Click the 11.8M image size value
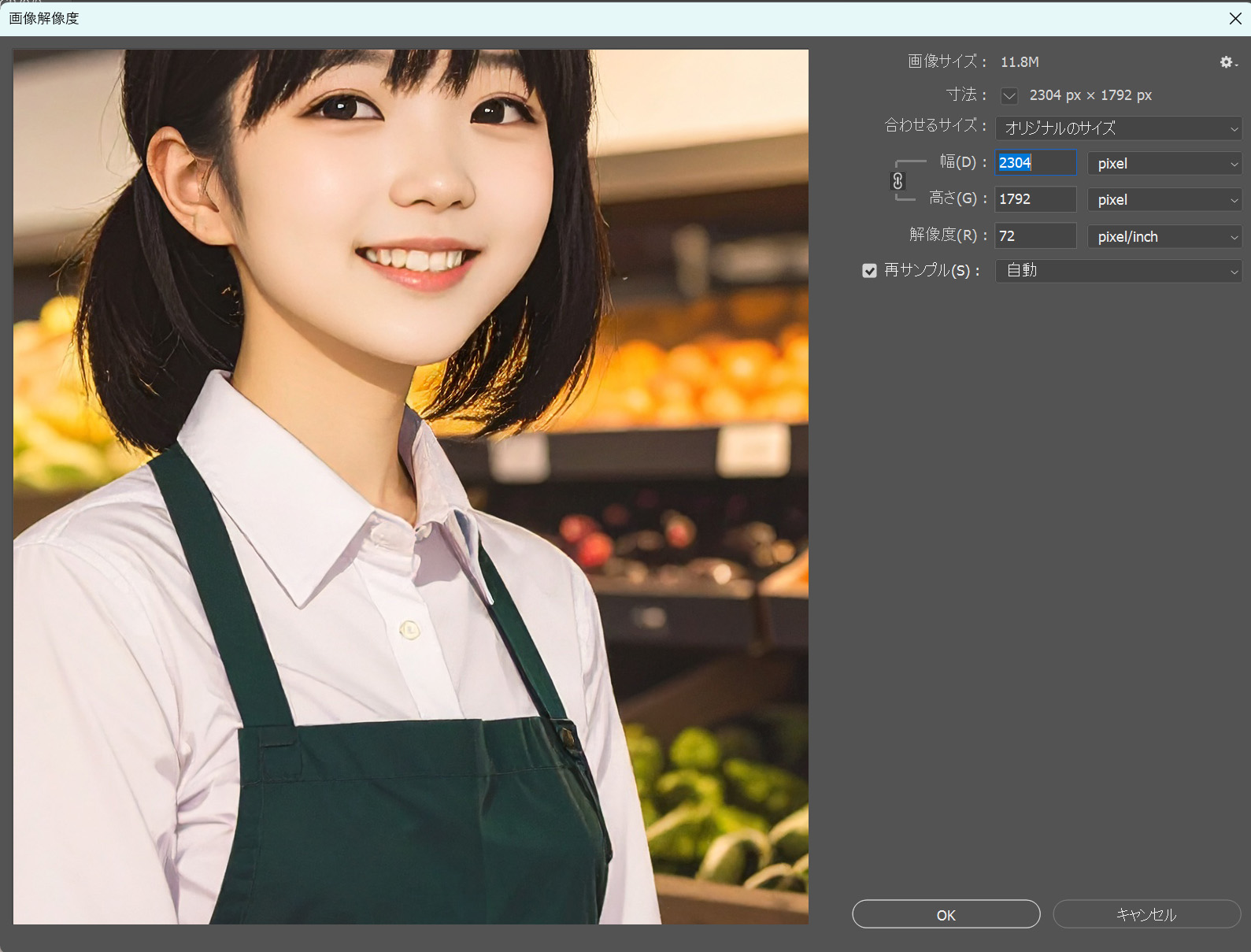This screenshot has width=1251, height=952. point(1020,62)
